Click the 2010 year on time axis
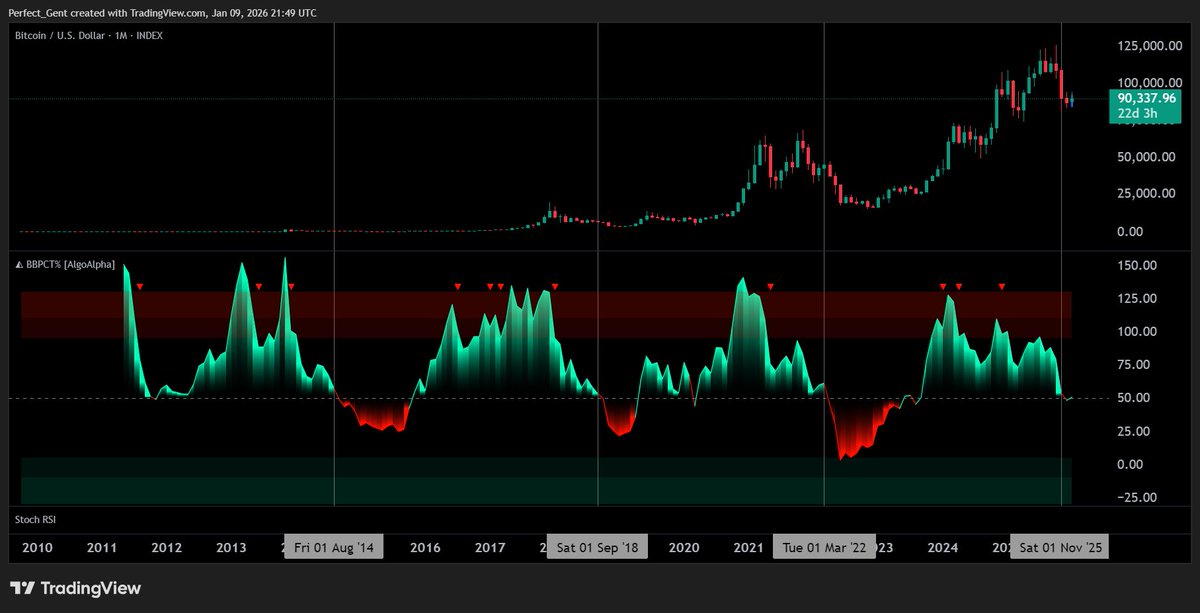 point(37,547)
